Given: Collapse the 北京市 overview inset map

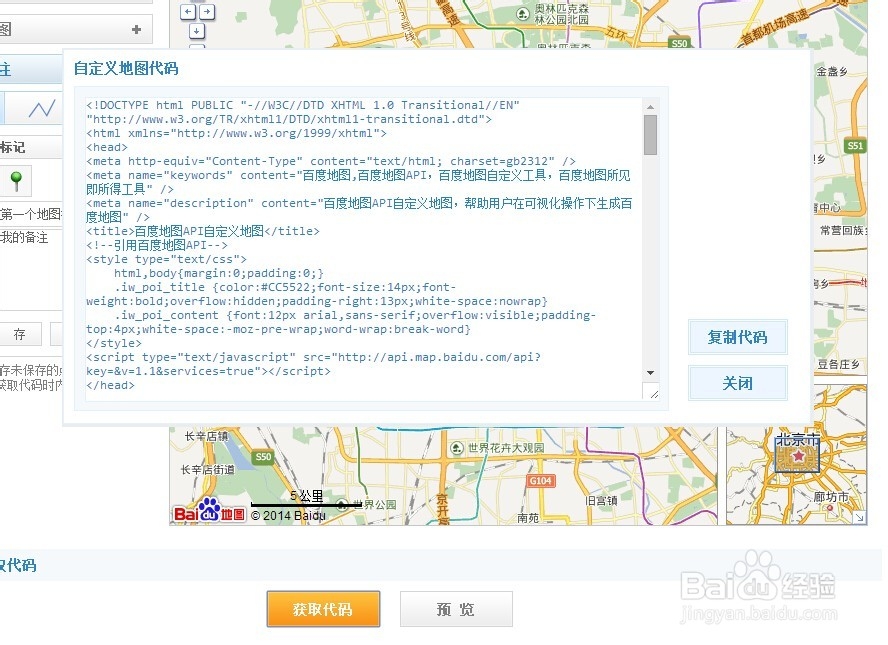Looking at the screenshot, I should pyautogui.click(x=858, y=517).
